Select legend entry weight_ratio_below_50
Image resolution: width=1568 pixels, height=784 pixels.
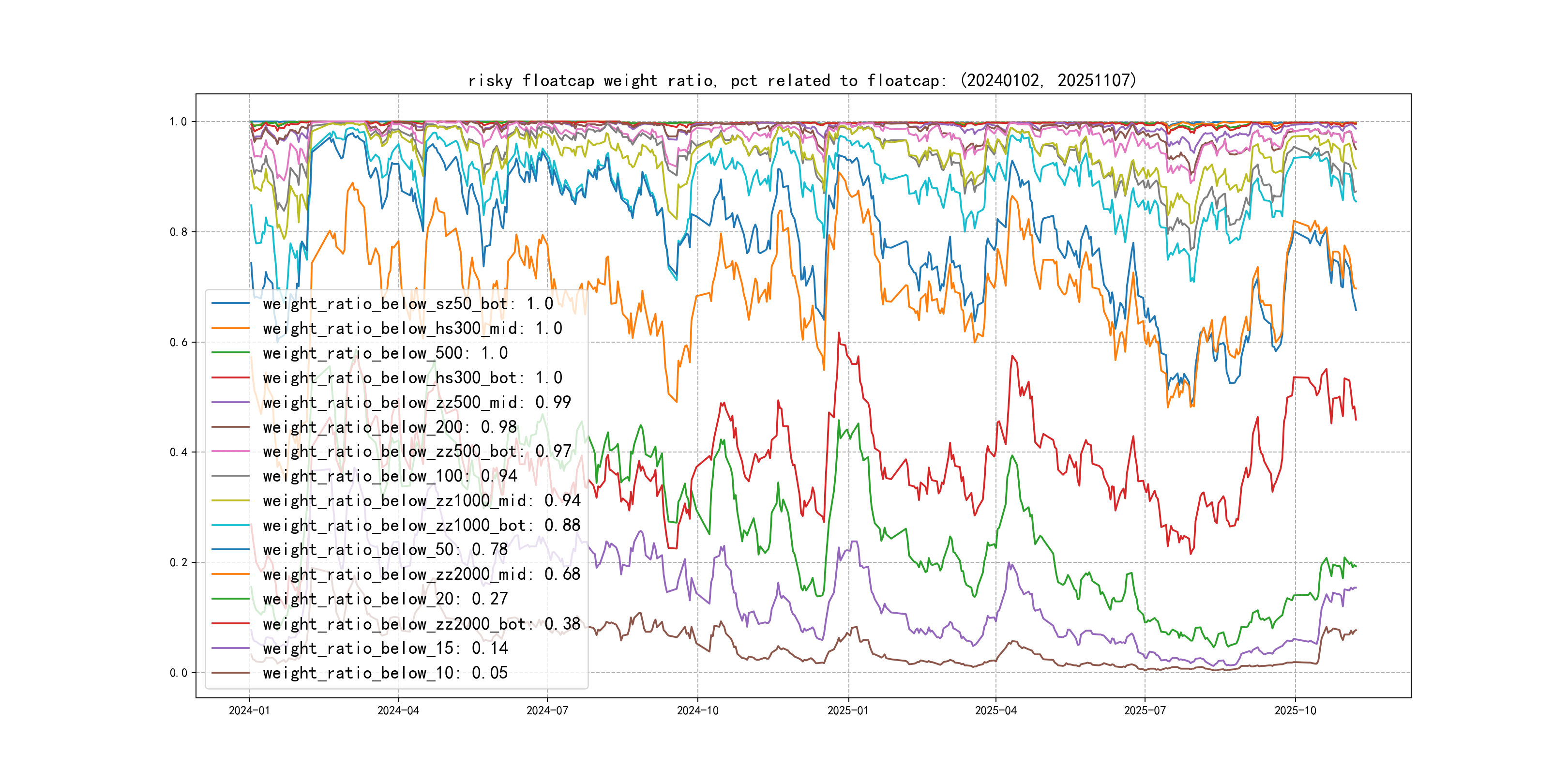click(385, 550)
